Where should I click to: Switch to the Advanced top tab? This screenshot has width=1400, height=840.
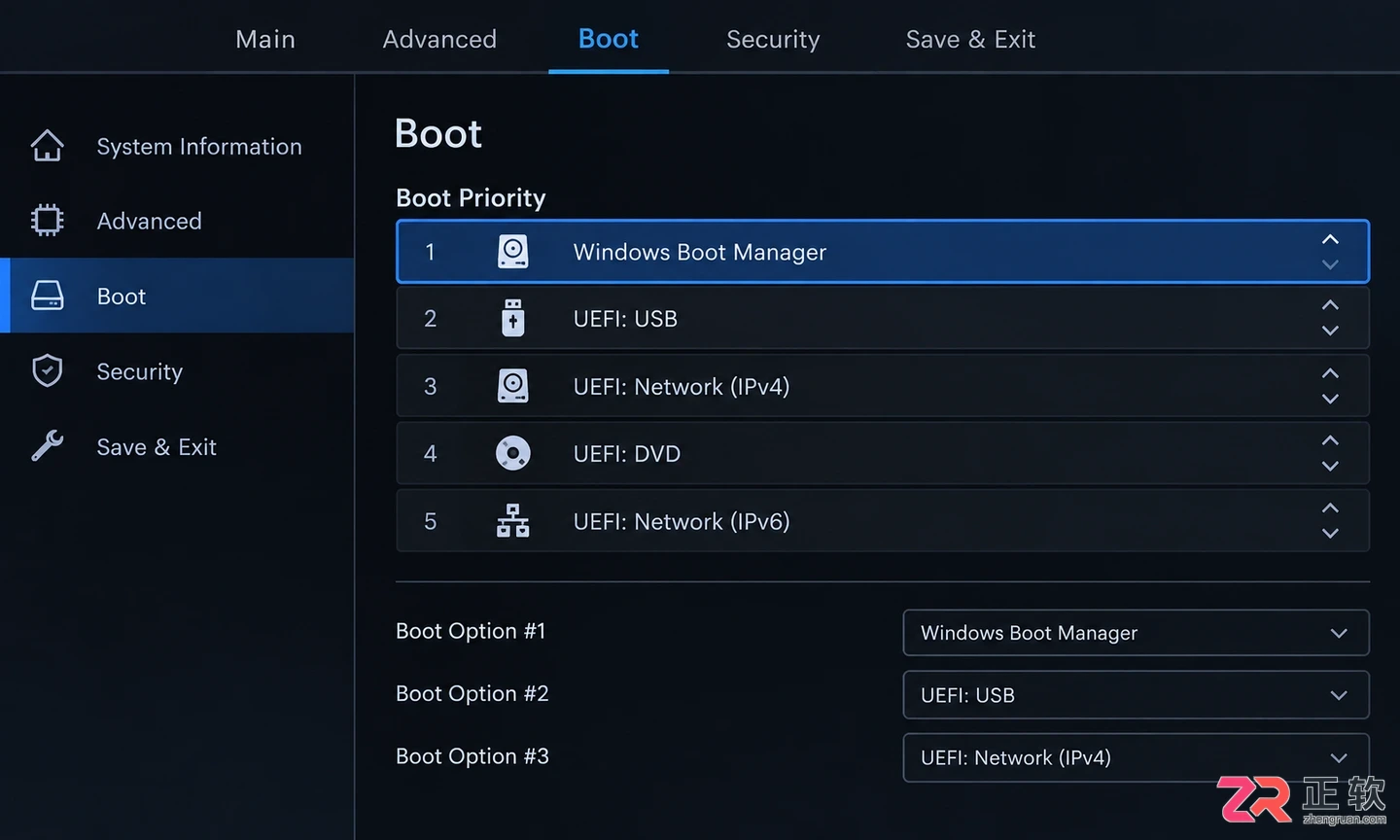point(439,39)
